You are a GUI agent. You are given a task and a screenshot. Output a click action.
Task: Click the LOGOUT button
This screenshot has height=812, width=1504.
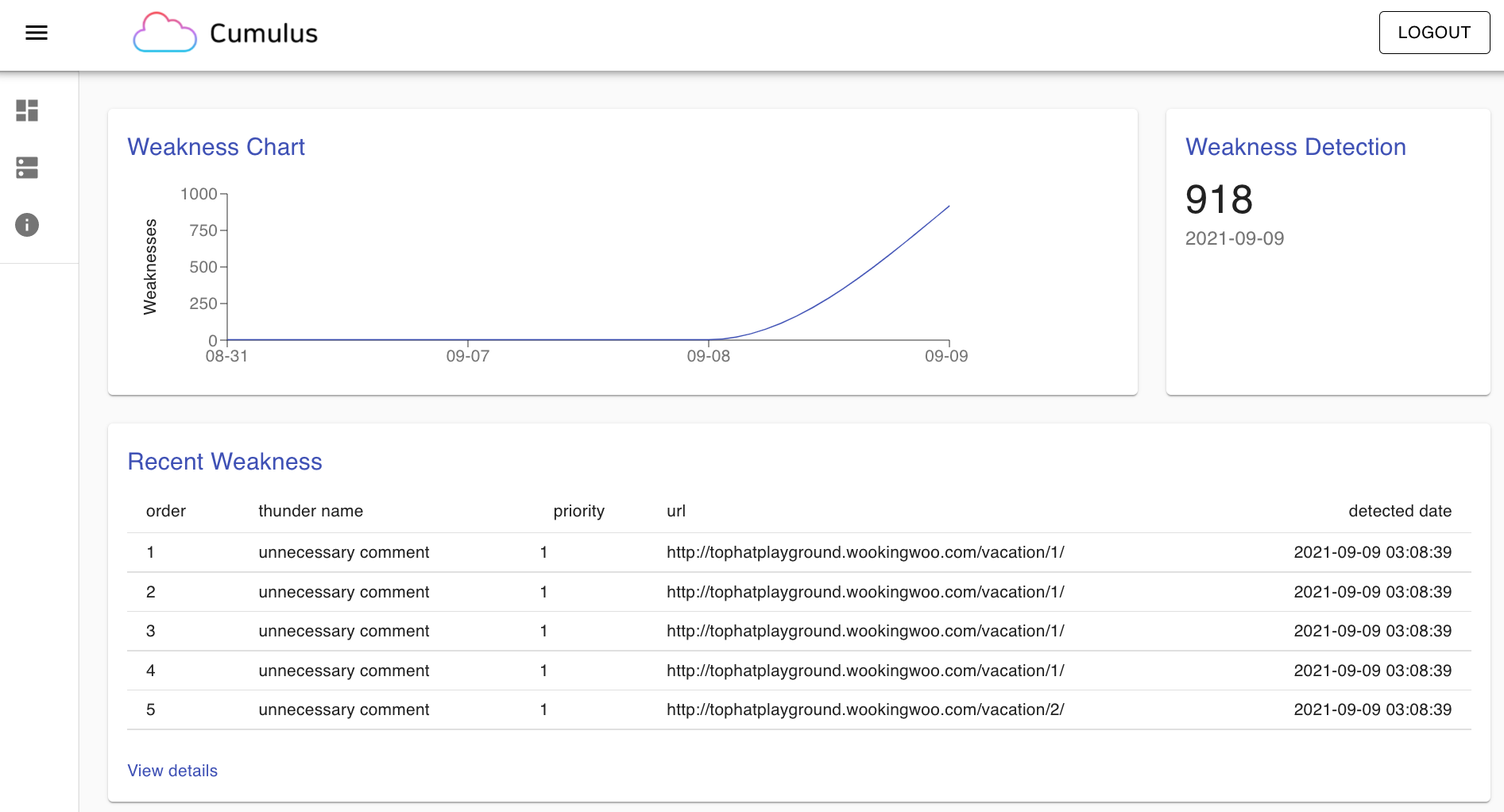(1434, 33)
